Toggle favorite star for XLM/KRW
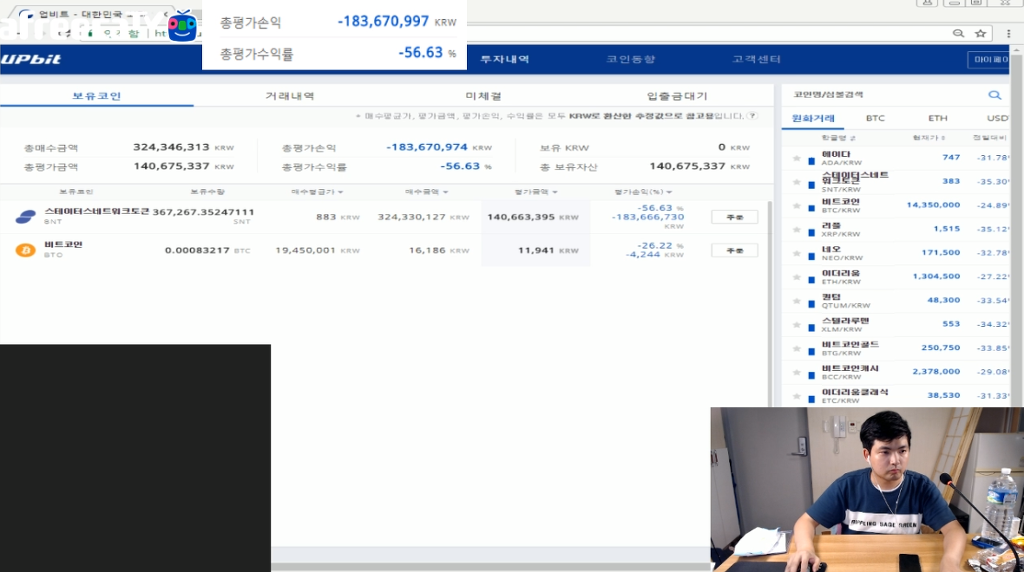 797,325
